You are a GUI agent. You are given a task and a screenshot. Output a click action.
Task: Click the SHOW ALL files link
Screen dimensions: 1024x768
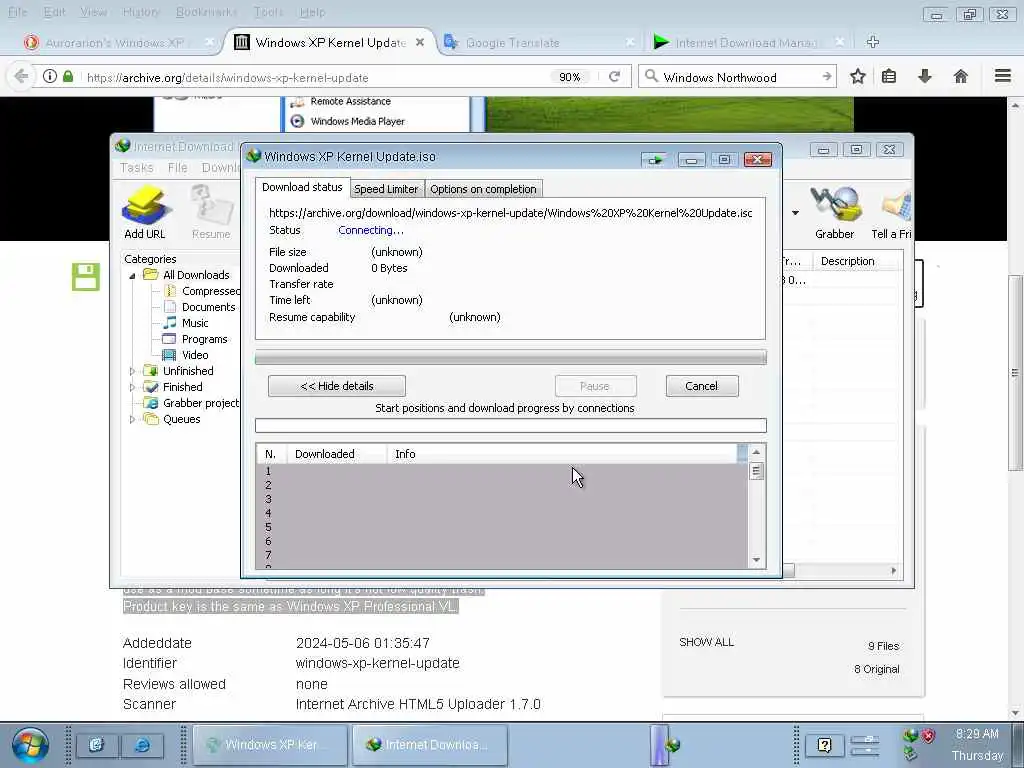tap(706, 643)
